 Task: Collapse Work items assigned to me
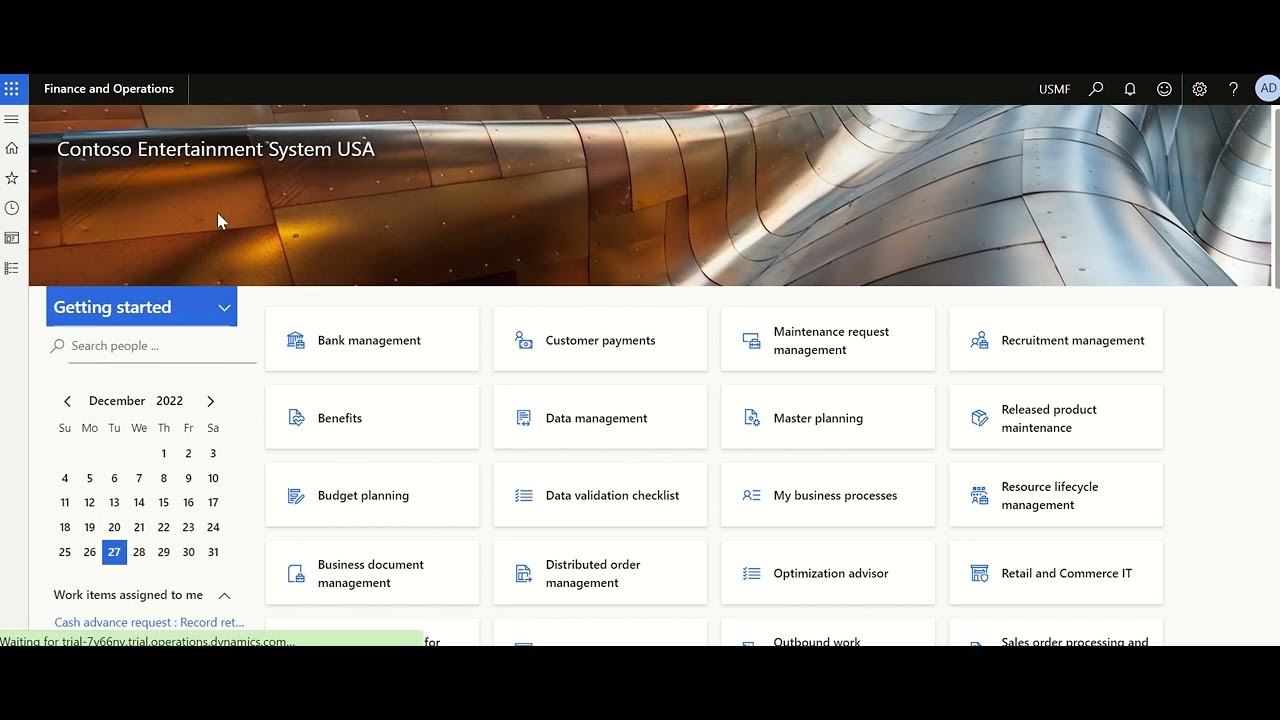[x=224, y=595]
